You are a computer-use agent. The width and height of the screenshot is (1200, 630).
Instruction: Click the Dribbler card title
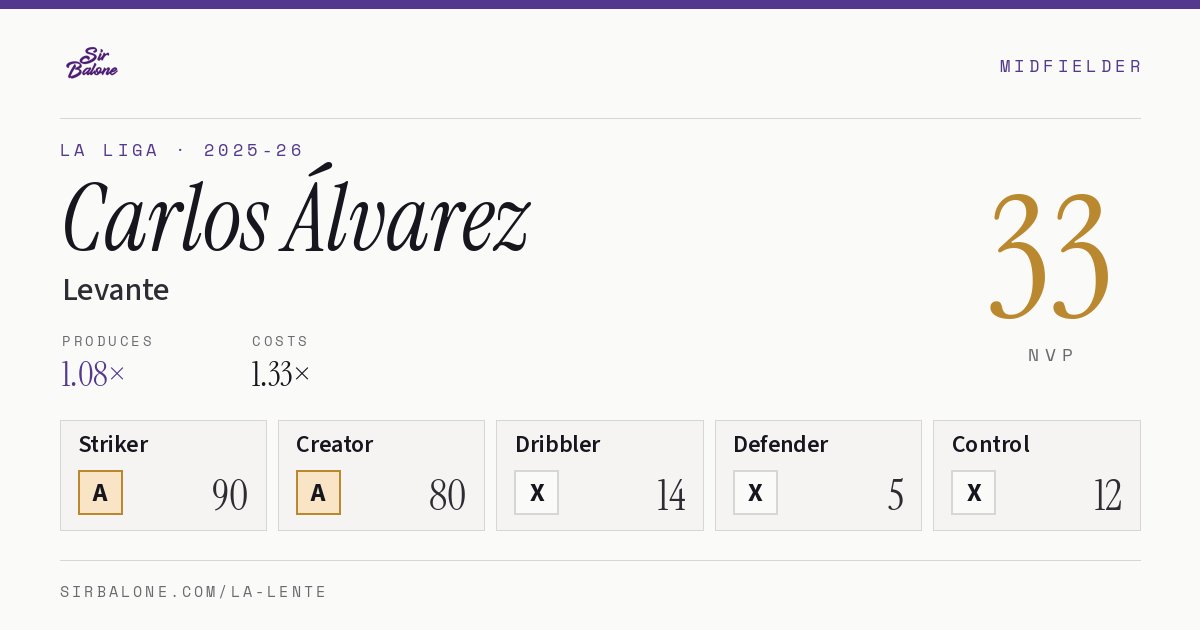click(x=557, y=444)
